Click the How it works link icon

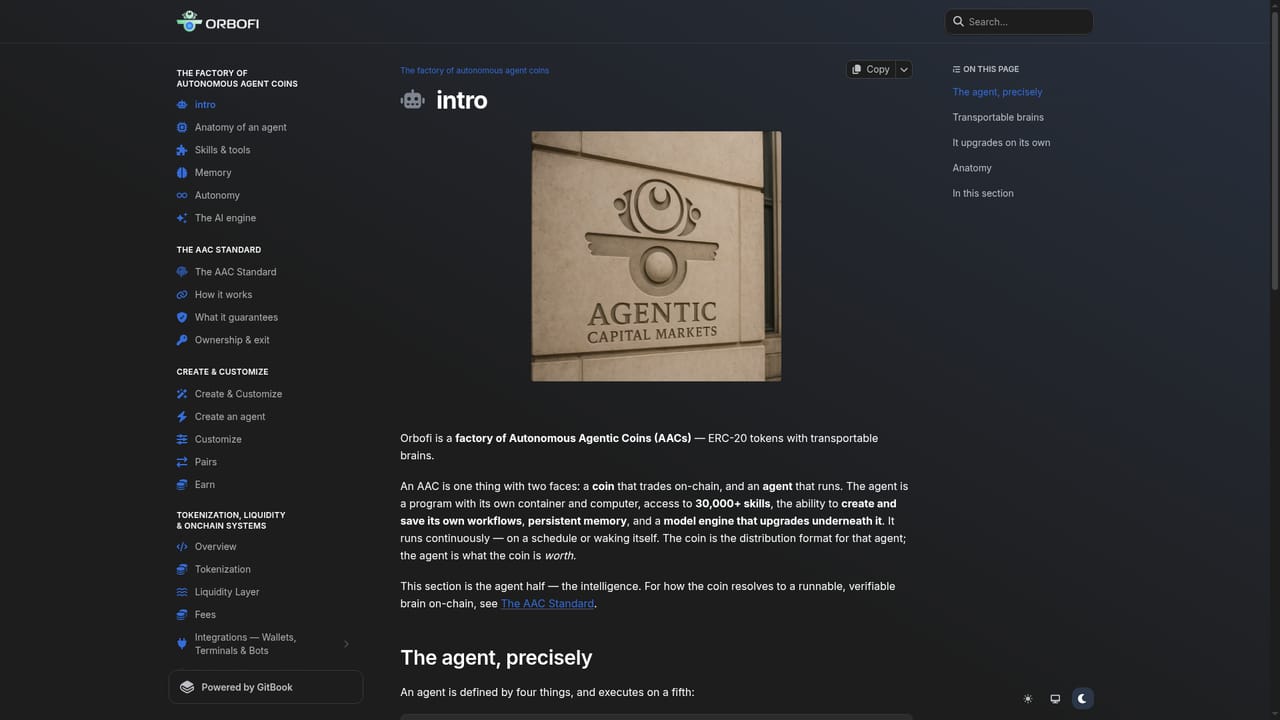point(182,295)
